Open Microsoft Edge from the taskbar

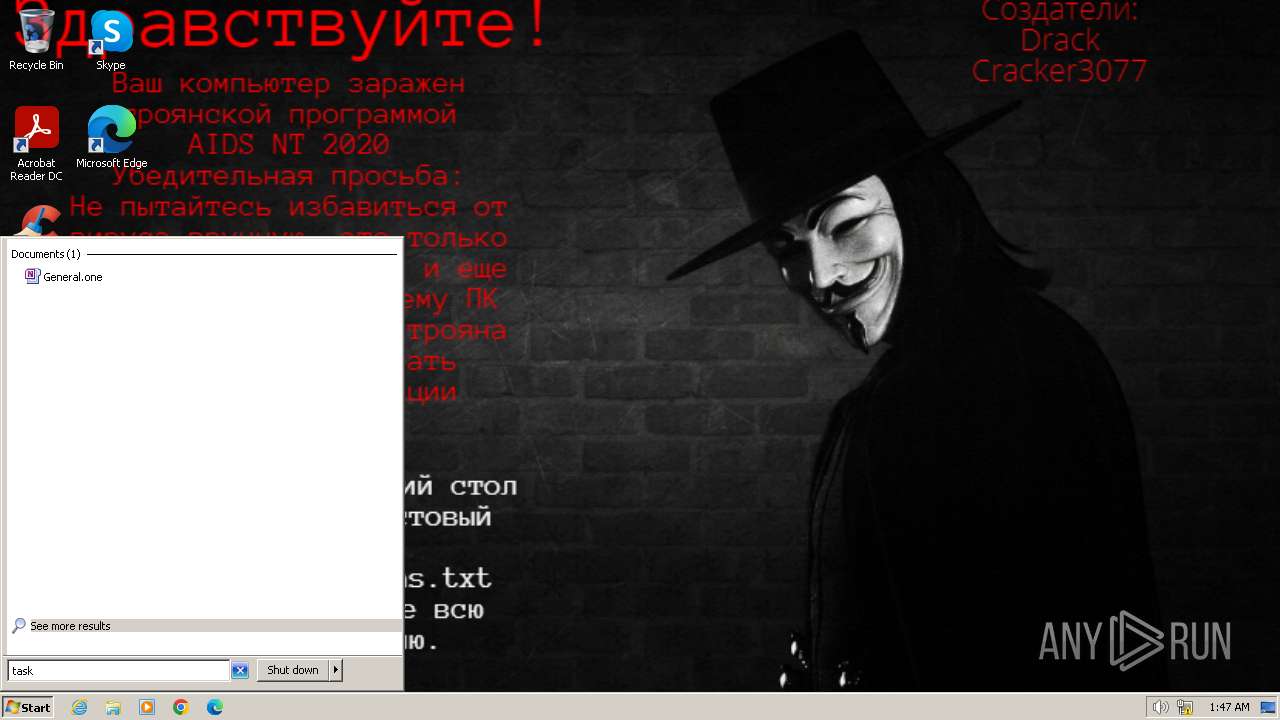tap(215, 707)
